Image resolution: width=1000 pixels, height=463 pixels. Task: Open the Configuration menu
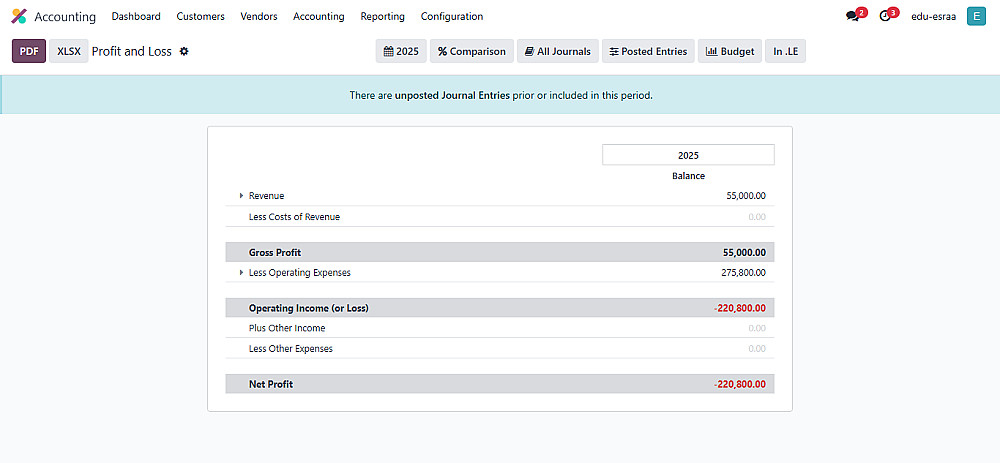[451, 17]
